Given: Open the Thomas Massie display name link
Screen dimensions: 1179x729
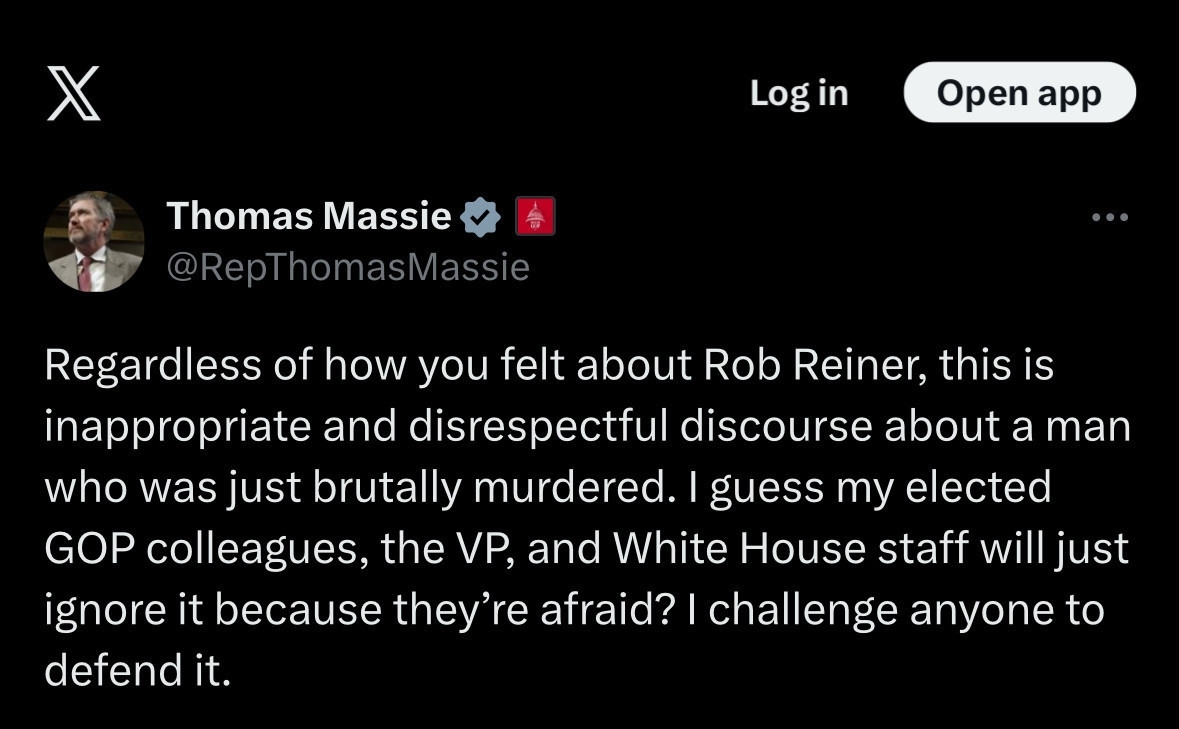Looking at the screenshot, I should [309, 215].
